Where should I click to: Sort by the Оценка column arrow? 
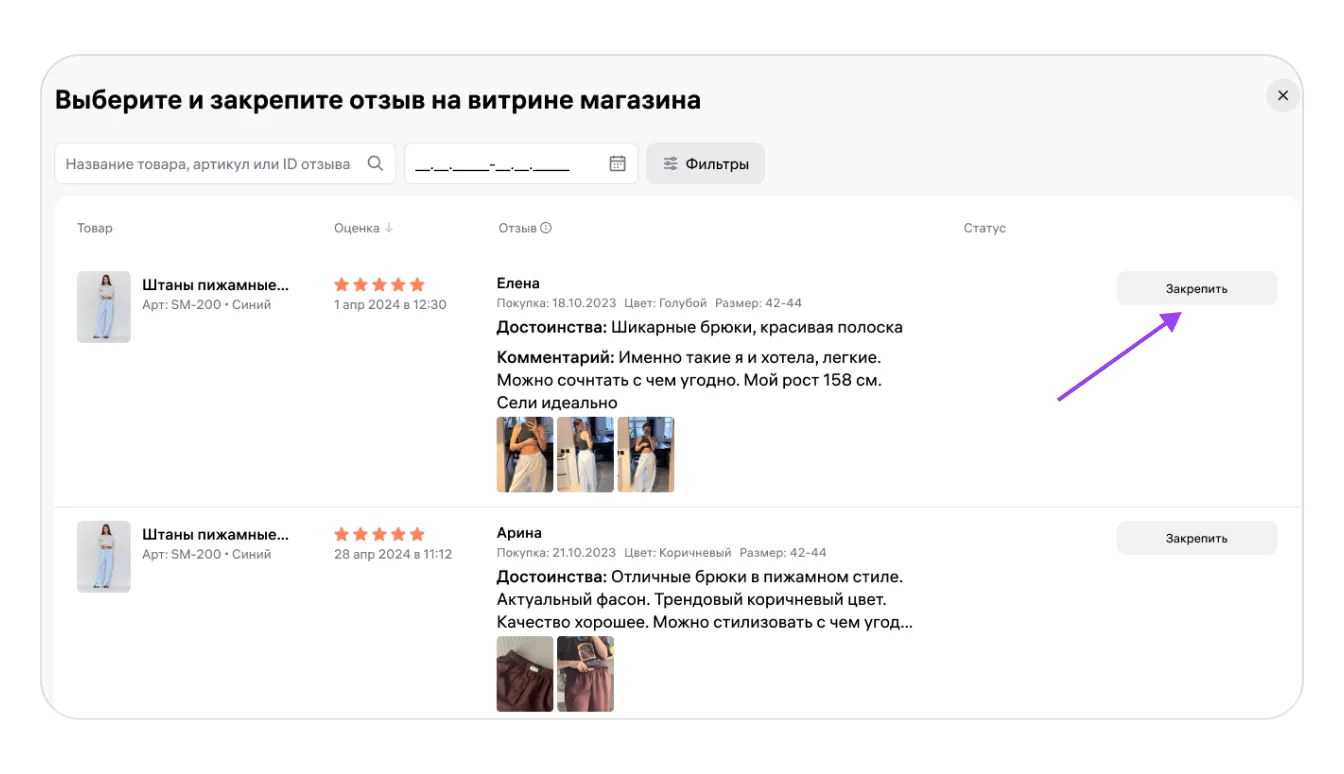389,228
